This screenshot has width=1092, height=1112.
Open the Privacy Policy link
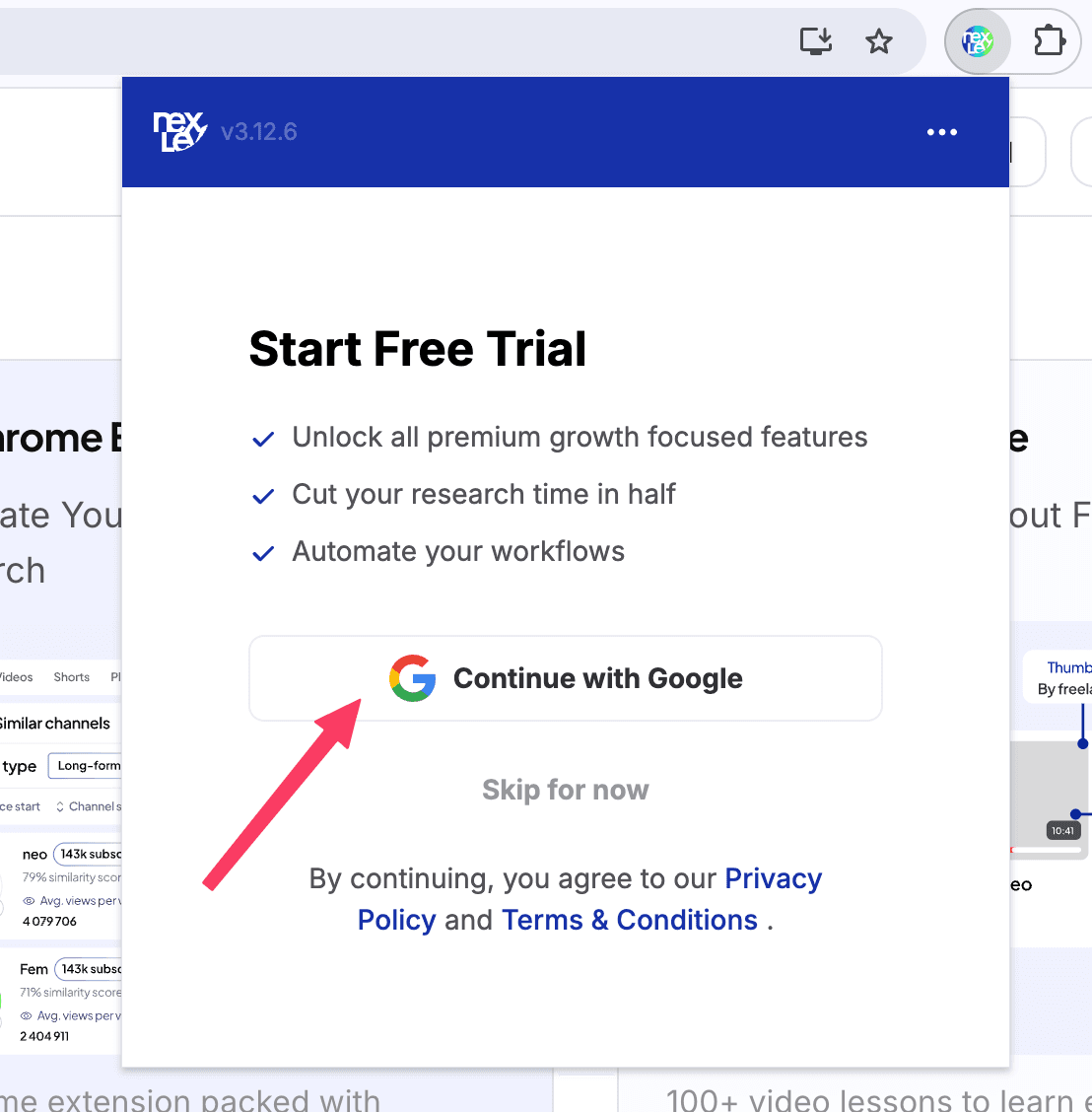click(x=590, y=899)
